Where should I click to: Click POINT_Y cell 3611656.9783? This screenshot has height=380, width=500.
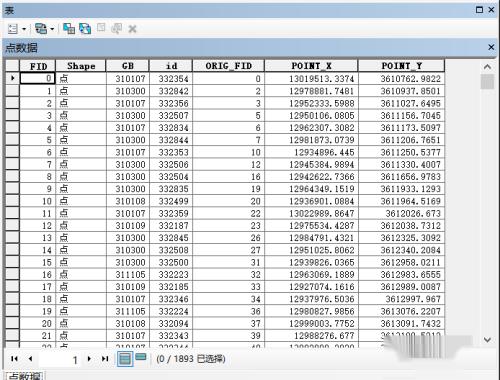(x=401, y=177)
